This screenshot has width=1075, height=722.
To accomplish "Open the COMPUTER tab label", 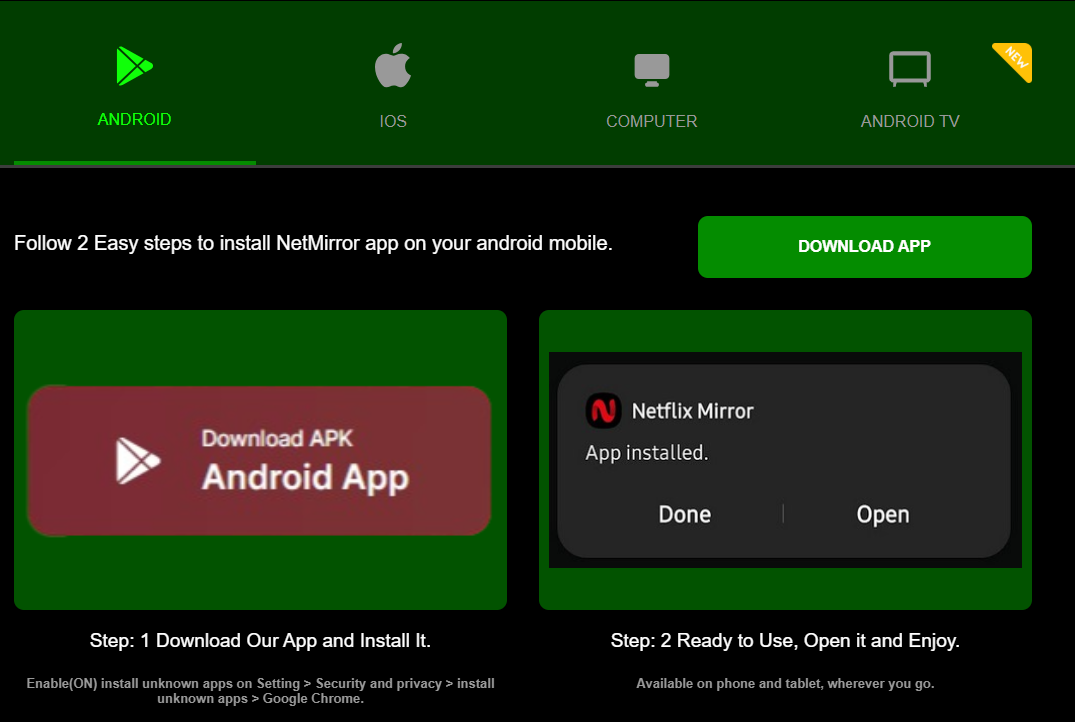I will (651, 121).
